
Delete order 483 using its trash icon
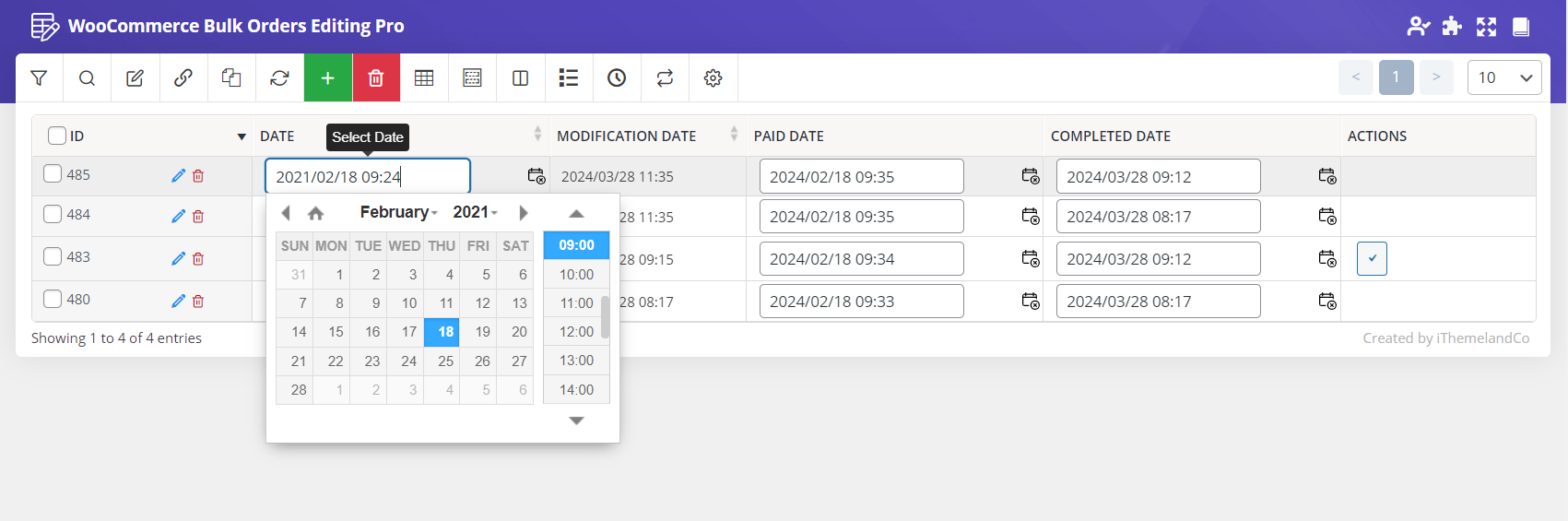[198, 259]
